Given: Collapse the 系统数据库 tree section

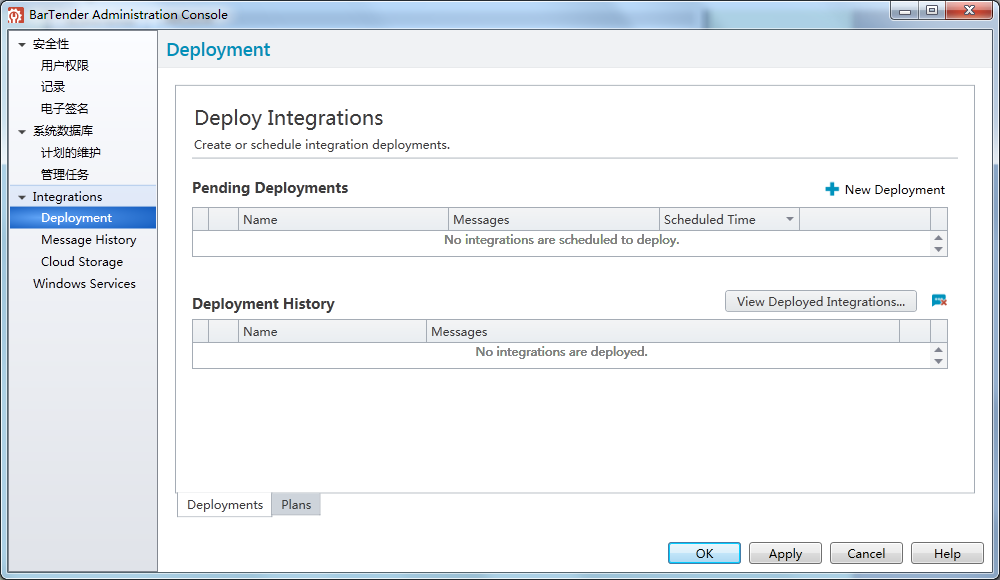Looking at the screenshot, I should point(22,131).
